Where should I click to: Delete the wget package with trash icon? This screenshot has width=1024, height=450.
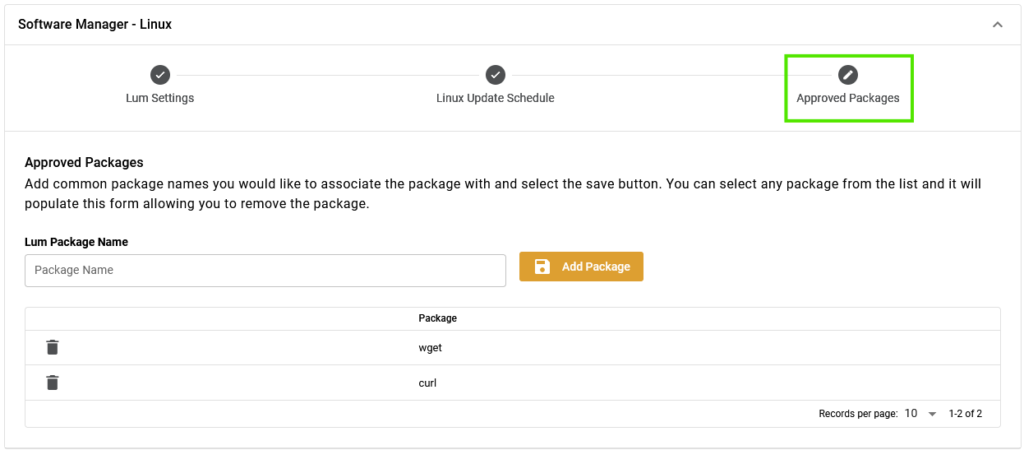(x=52, y=347)
